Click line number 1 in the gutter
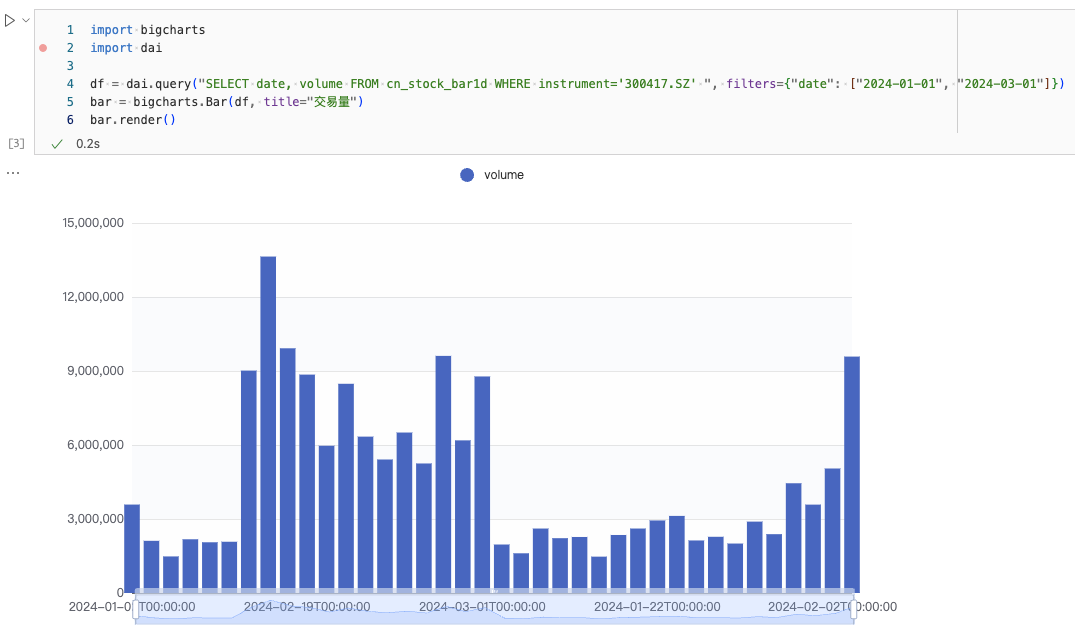1075x637 pixels. pyautogui.click(x=70, y=30)
